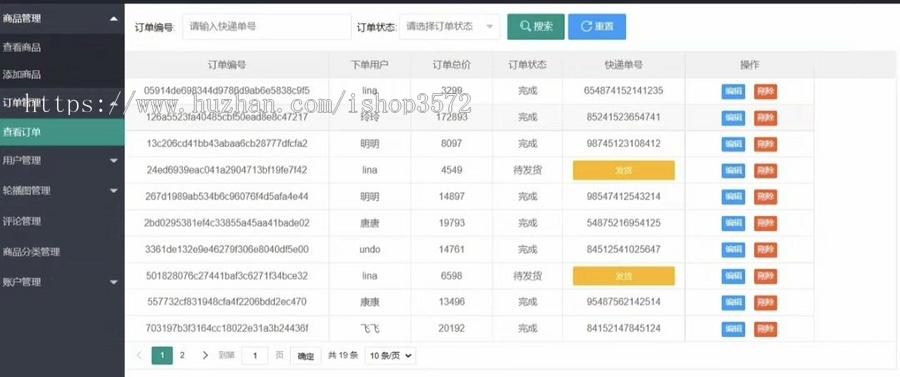Viewport: 900px width, 377px height.
Task: Expand the 用户管理 menu
Action: tap(62, 161)
